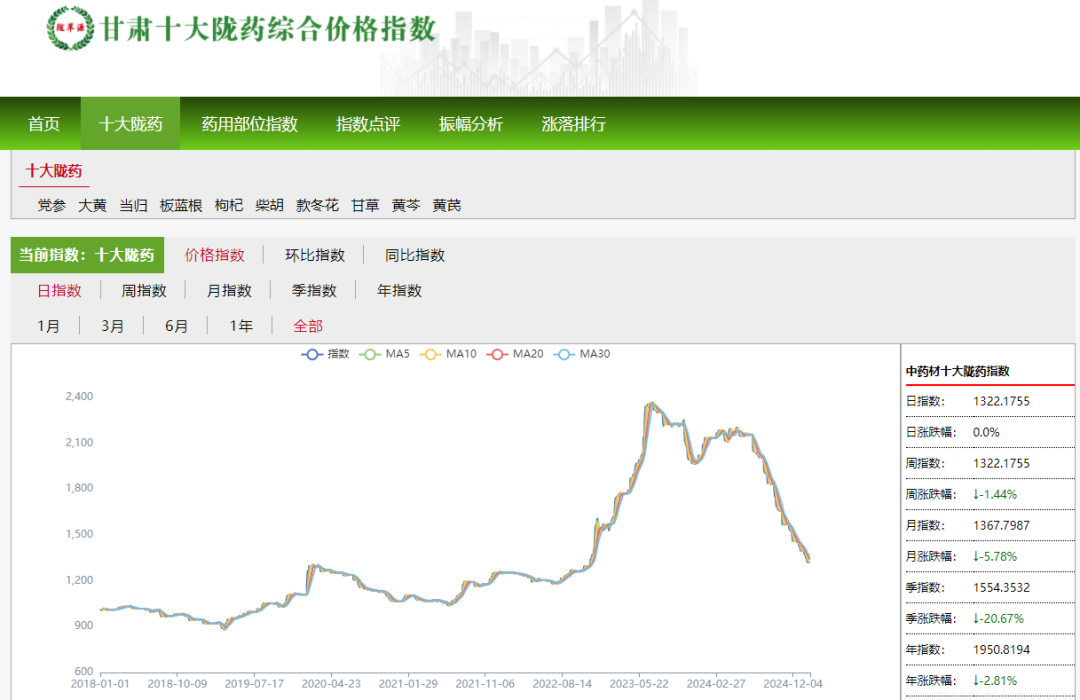Switch to 同比指数 tab
1080x700 pixels.
point(415,255)
